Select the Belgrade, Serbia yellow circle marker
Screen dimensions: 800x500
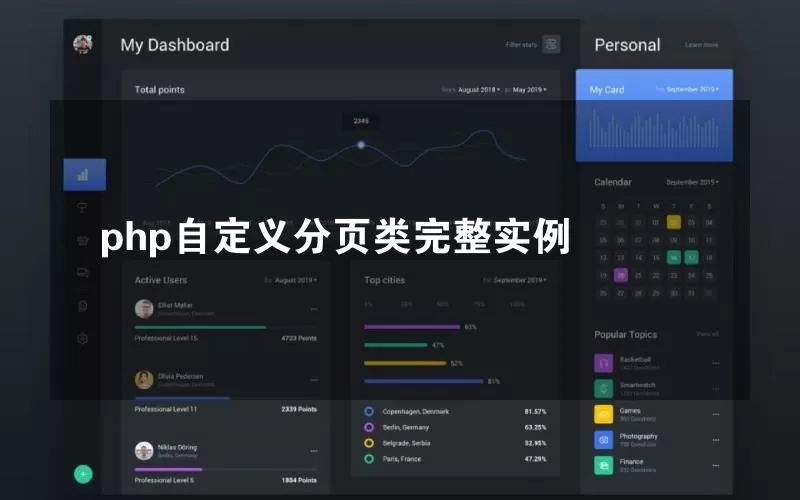coord(369,443)
